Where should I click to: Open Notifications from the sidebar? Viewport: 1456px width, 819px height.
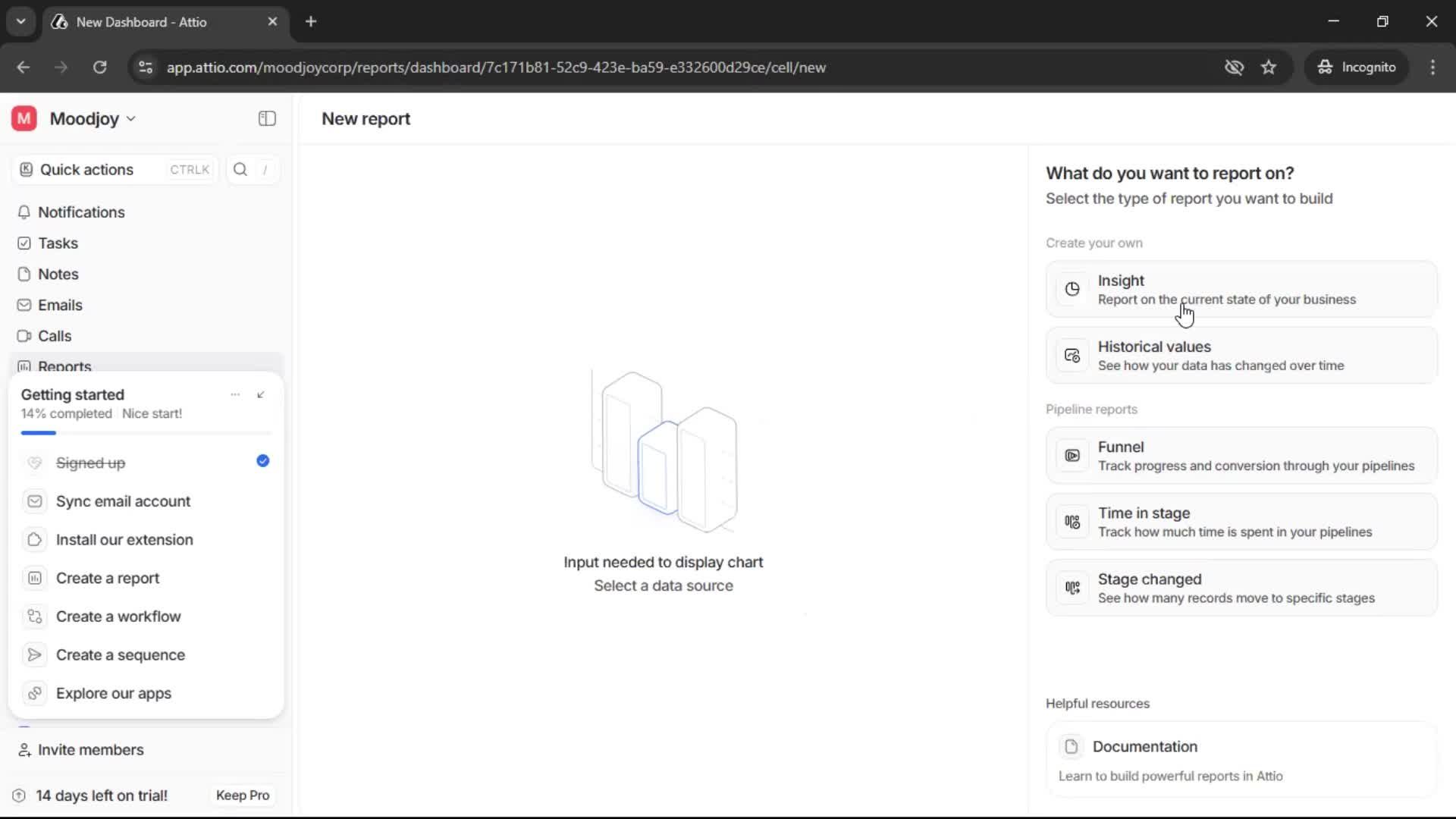82,212
